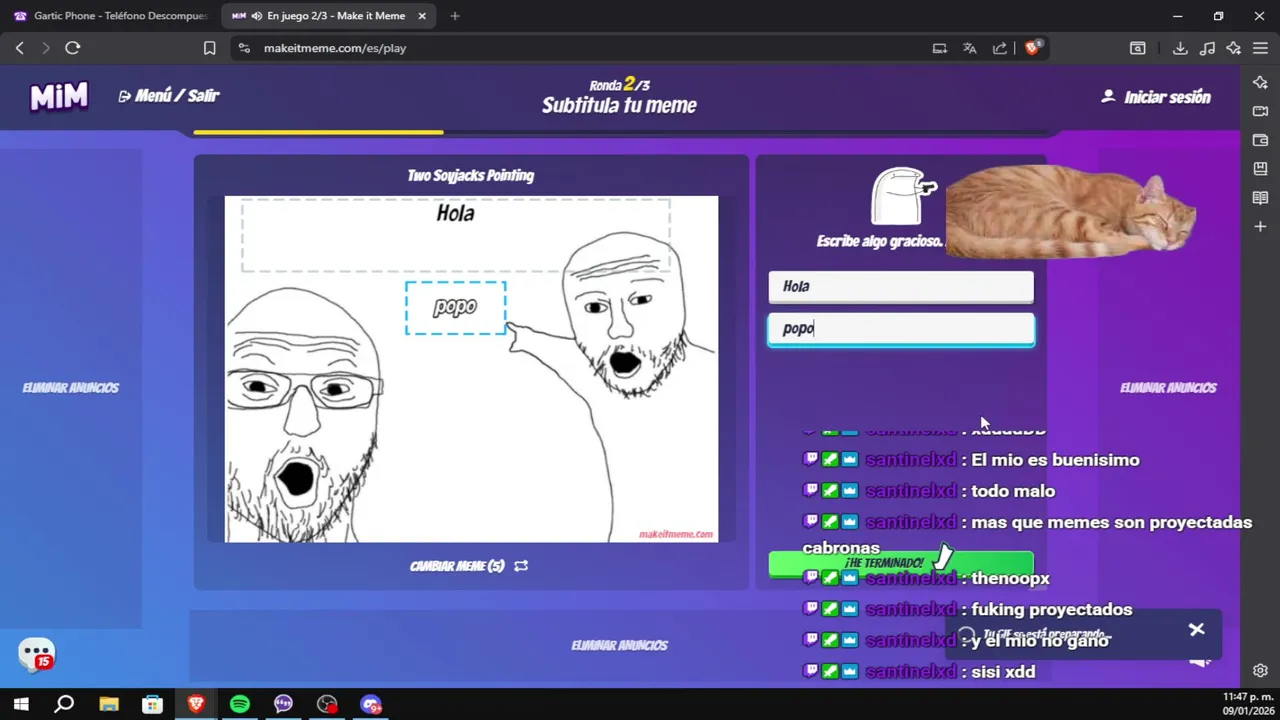This screenshot has height=720, width=1280.
Task: Click Eliminar anuncios on the right side
Action: point(1168,388)
